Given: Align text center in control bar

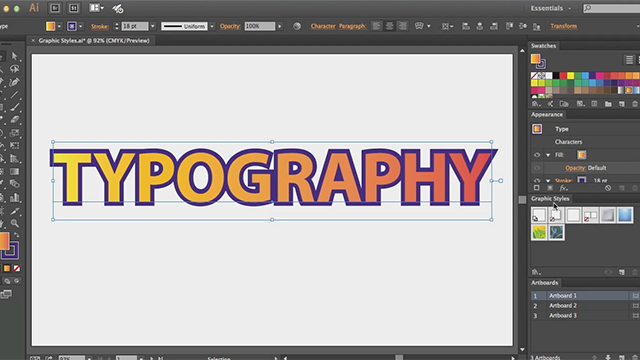Looking at the screenshot, I should (x=389, y=26).
